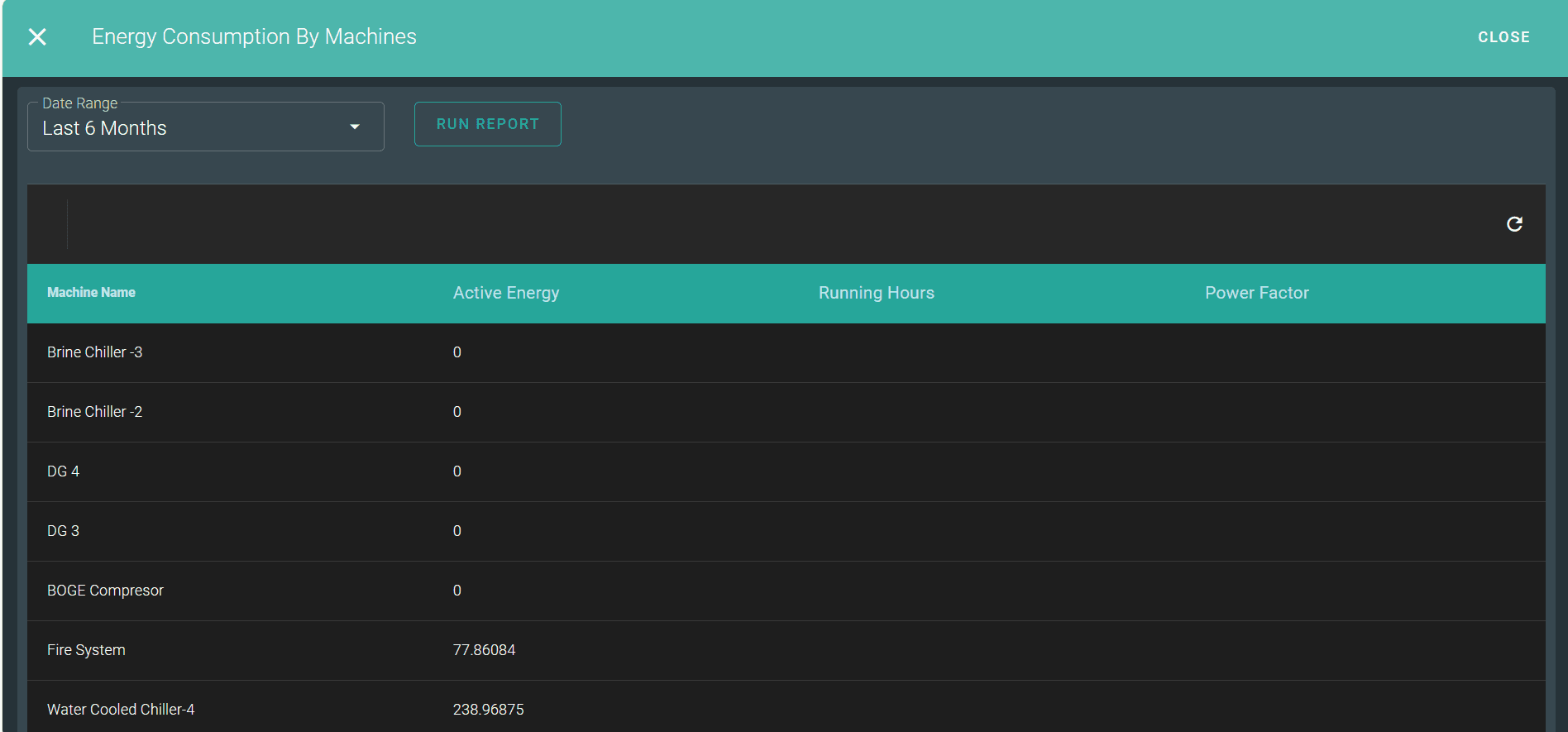Screen dimensions: 1568x732
Task: Sort by the Machine Name column header
Action: click(91, 293)
